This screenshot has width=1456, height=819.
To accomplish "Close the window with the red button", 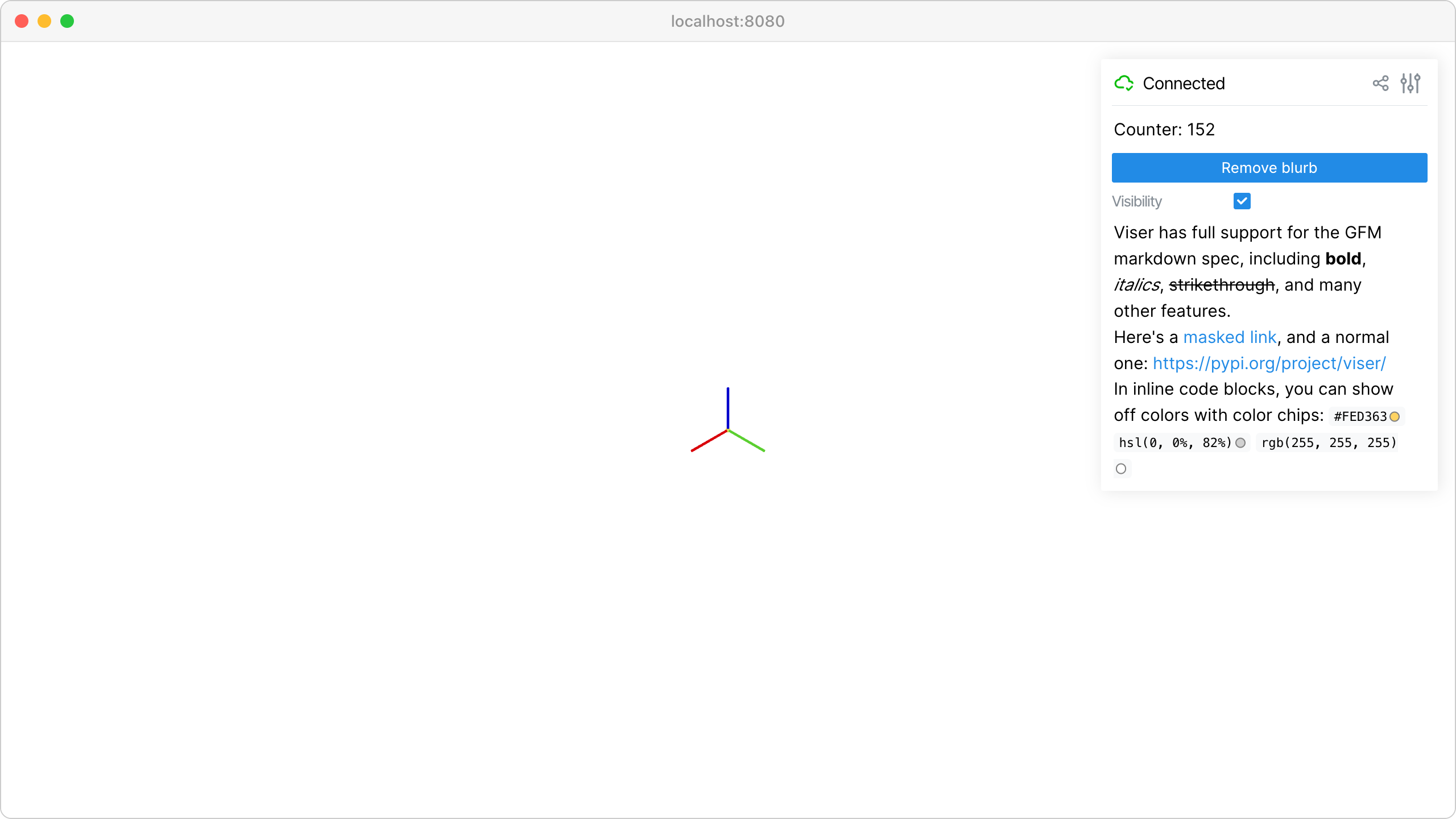I will pyautogui.click(x=22, y=21).
